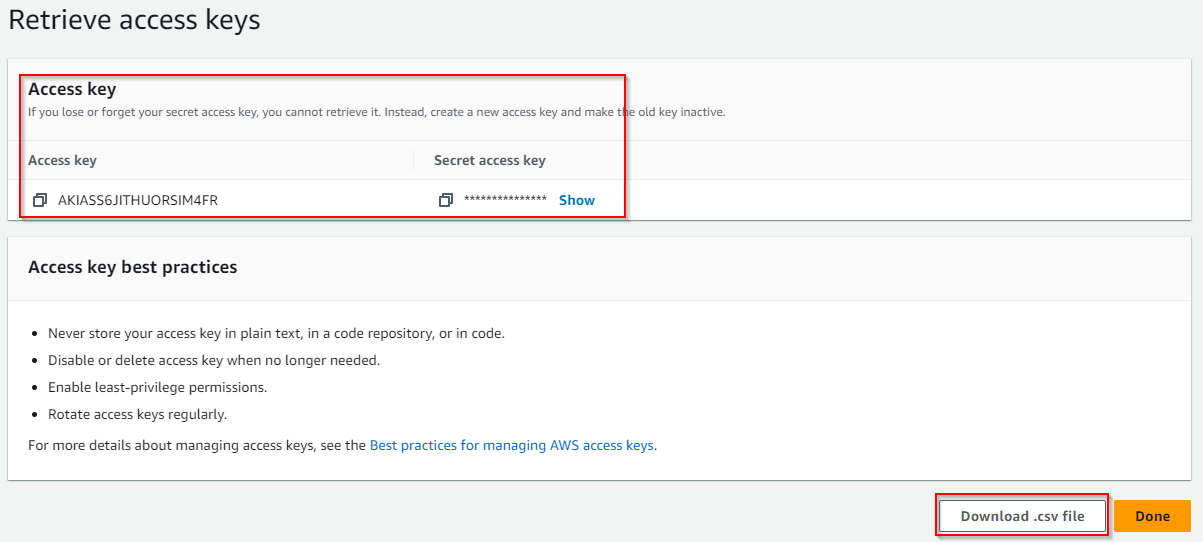The height and width of the screenshot is (542, 1203).
Task: Click the Secret access key column header
Action: click(489, 160)
